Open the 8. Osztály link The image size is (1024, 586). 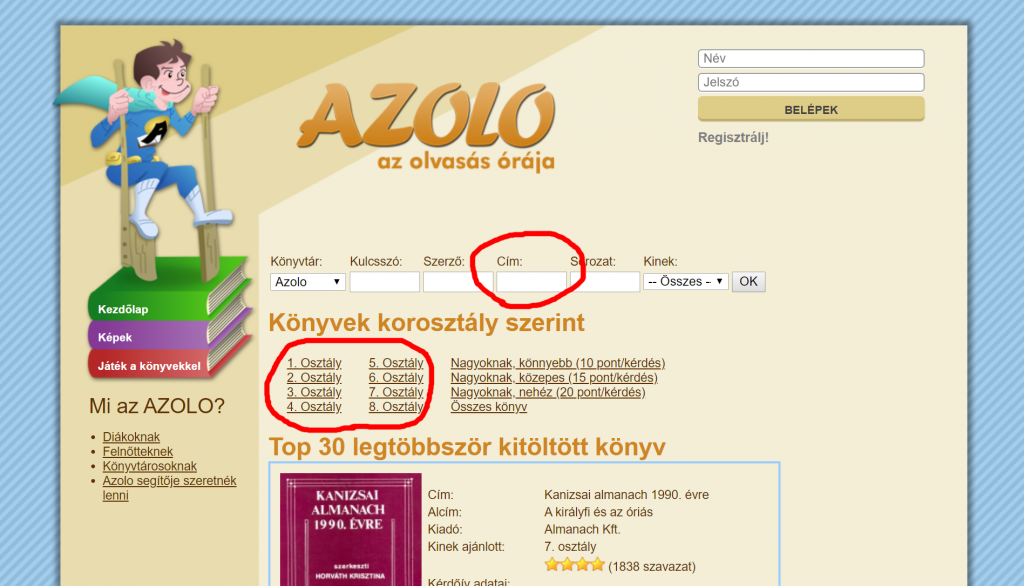396,406
